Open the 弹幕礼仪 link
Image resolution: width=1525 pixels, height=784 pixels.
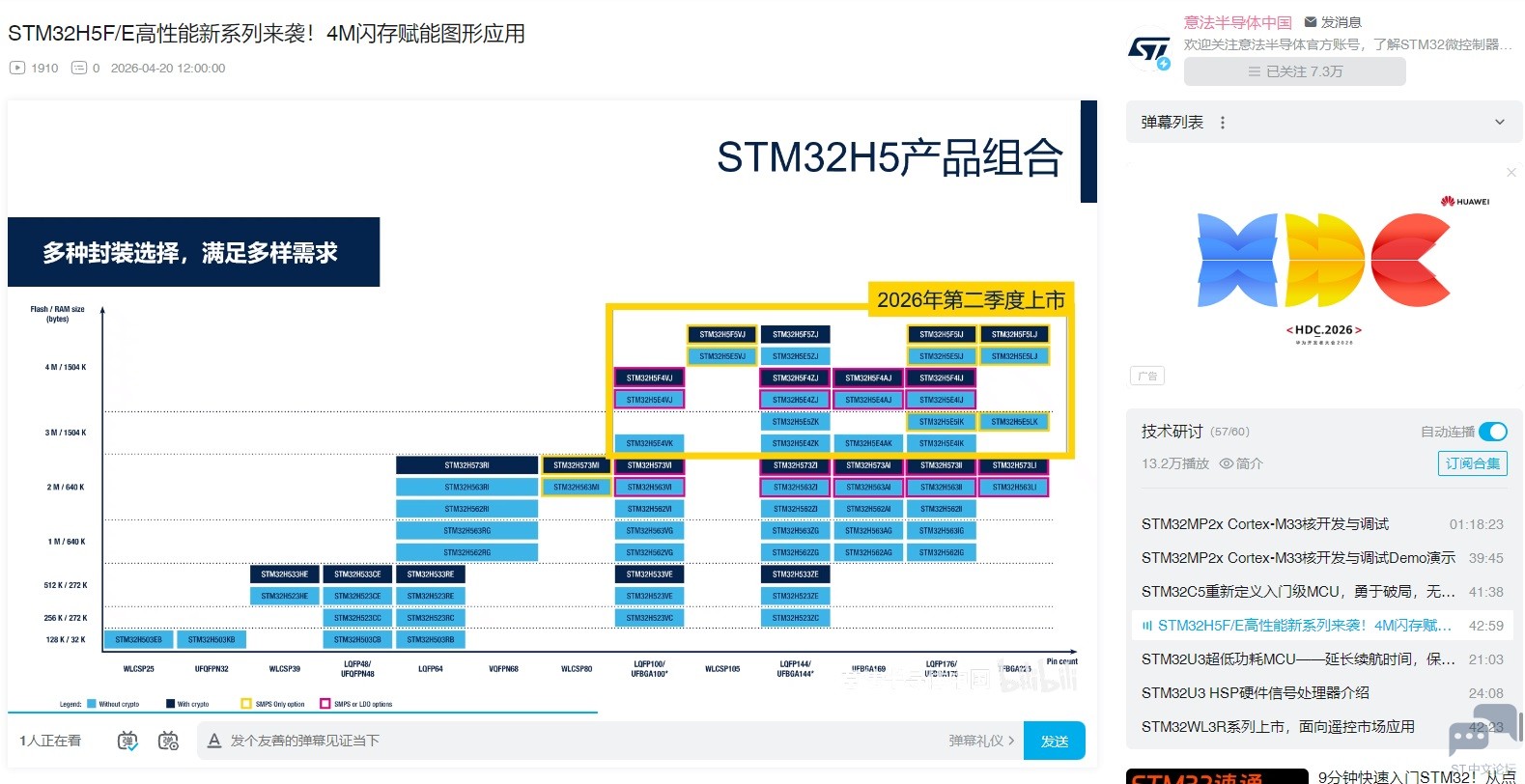(x=981, y=741)
